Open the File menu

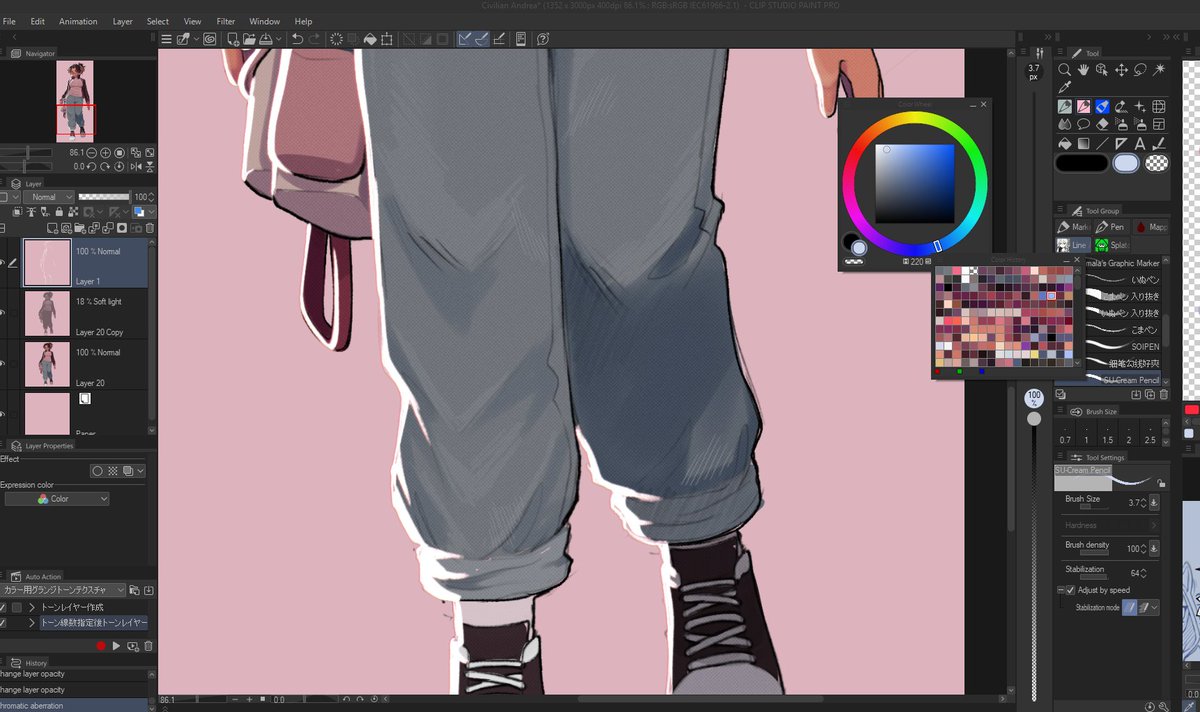(x=9, y=21)
